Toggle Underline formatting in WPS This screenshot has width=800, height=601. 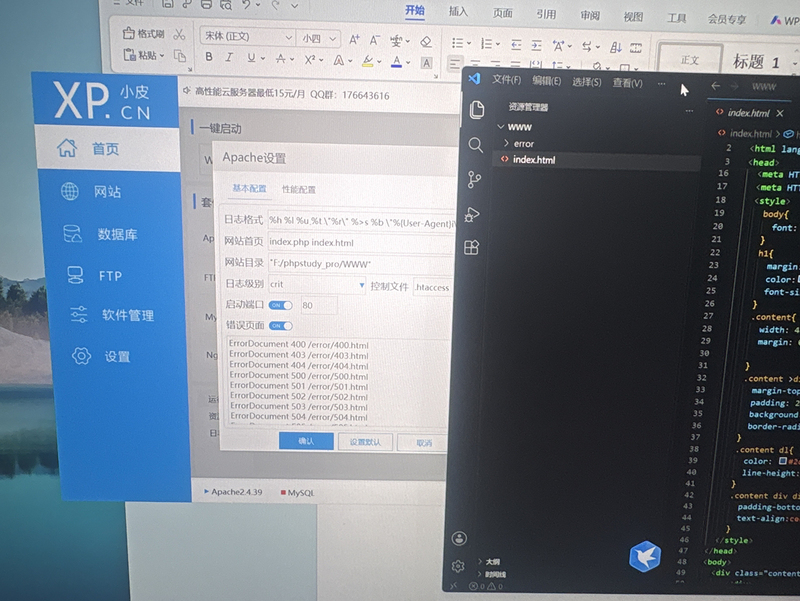click(x=251, y=58)
